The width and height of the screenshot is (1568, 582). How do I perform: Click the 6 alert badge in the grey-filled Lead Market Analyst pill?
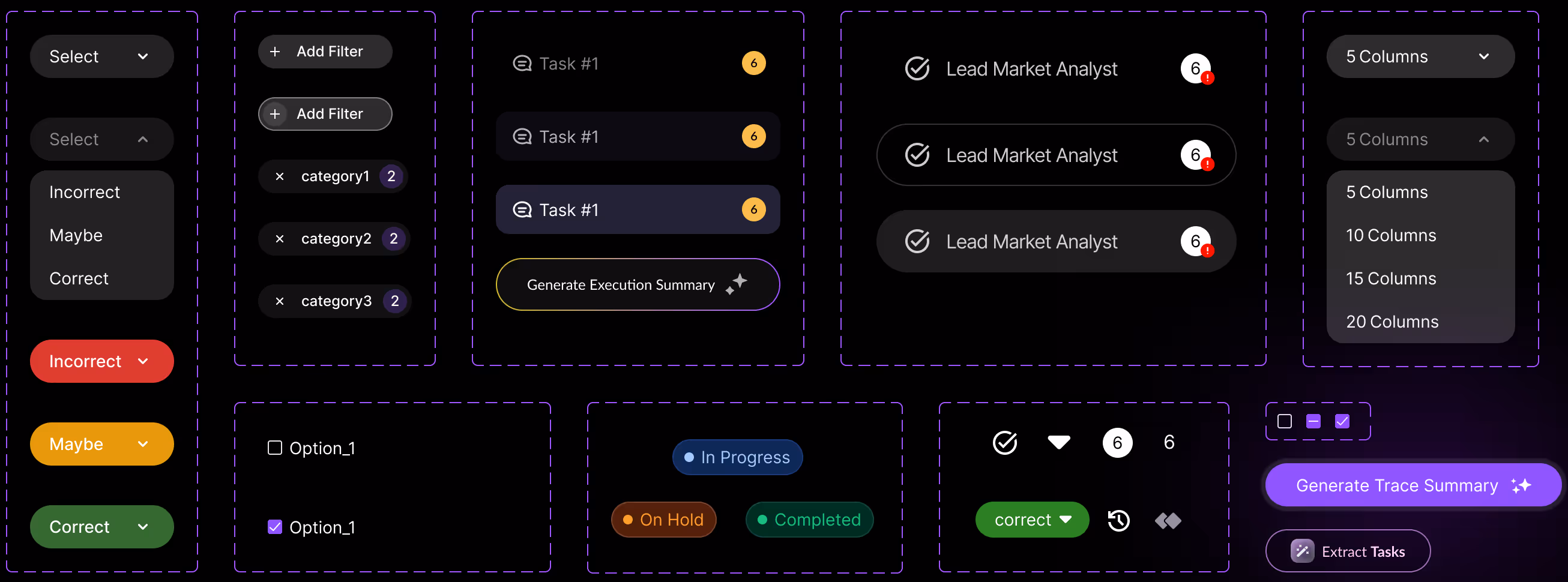click(1196, 242)
